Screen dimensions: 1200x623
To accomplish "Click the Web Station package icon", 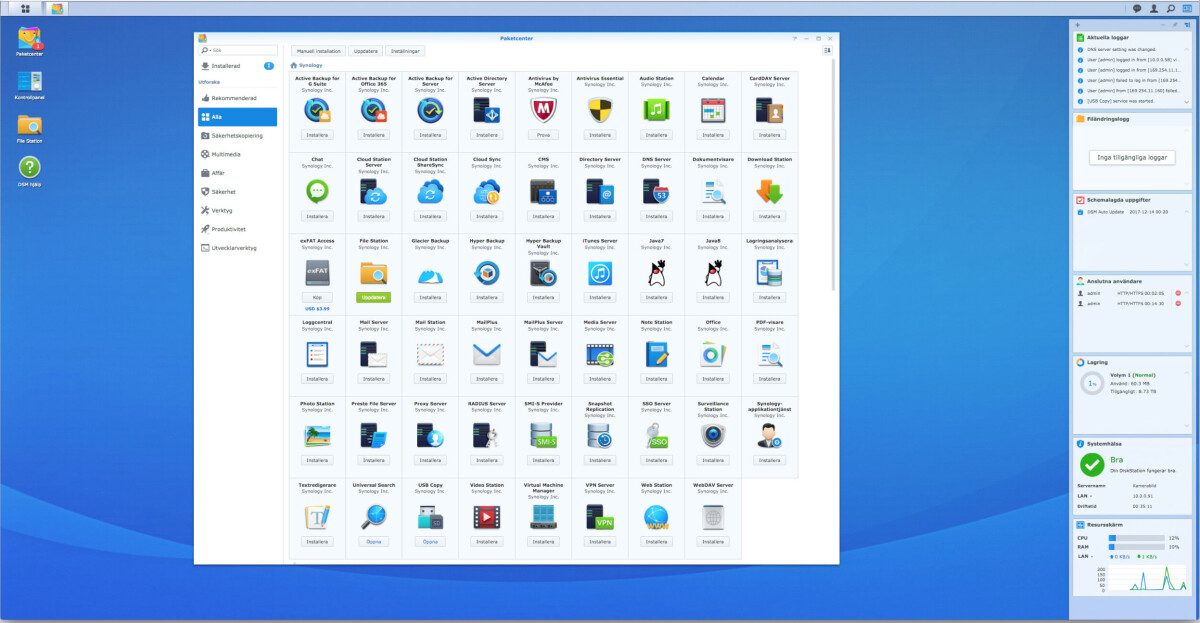I will pos(656,517).
